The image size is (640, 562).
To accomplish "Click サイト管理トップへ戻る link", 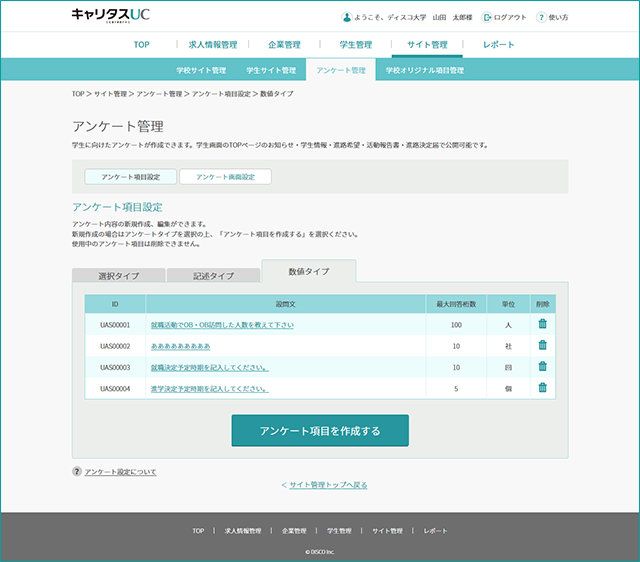I will click(x=328, y=485).
